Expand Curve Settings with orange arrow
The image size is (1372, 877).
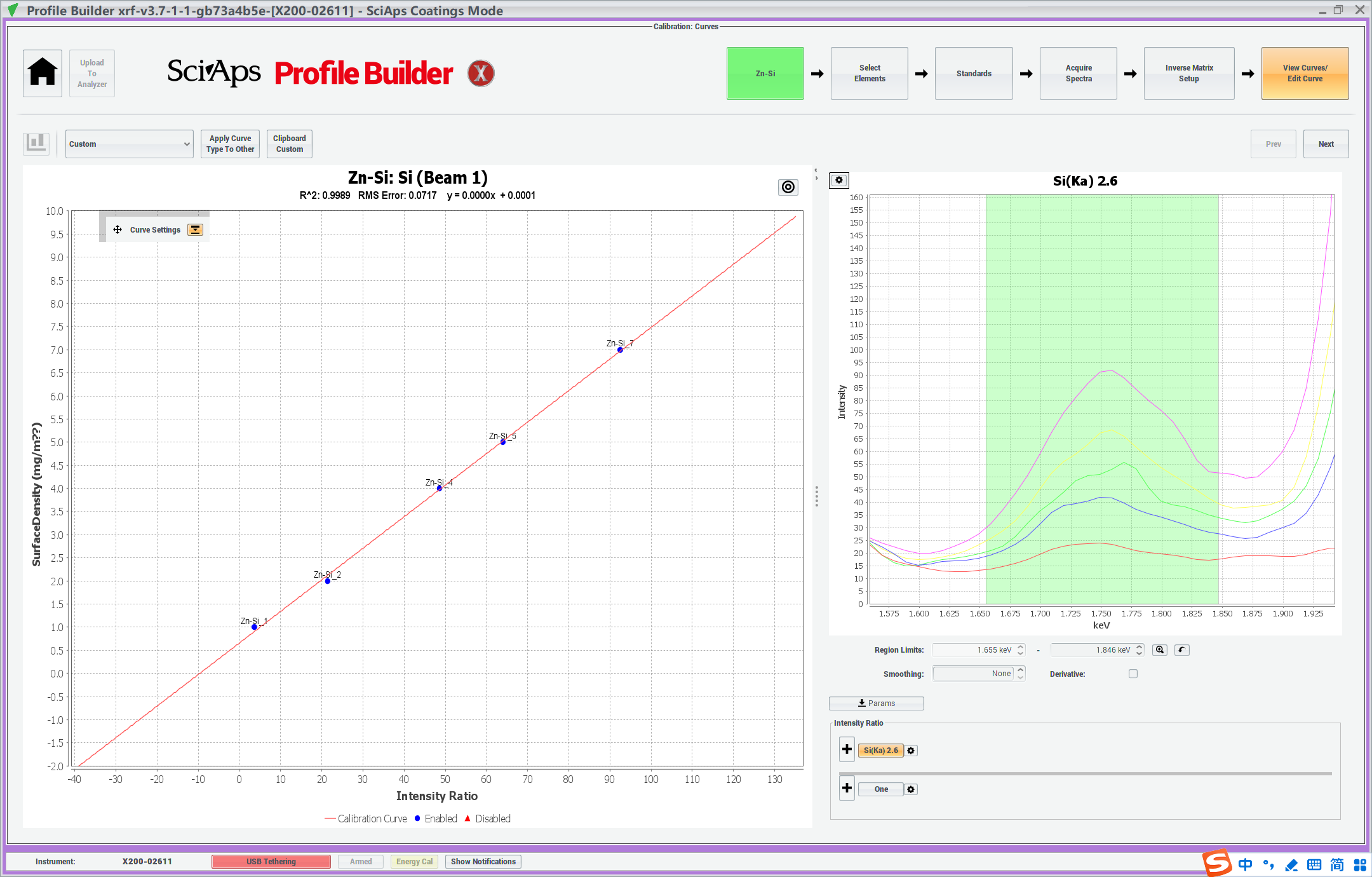pos(195,229)
